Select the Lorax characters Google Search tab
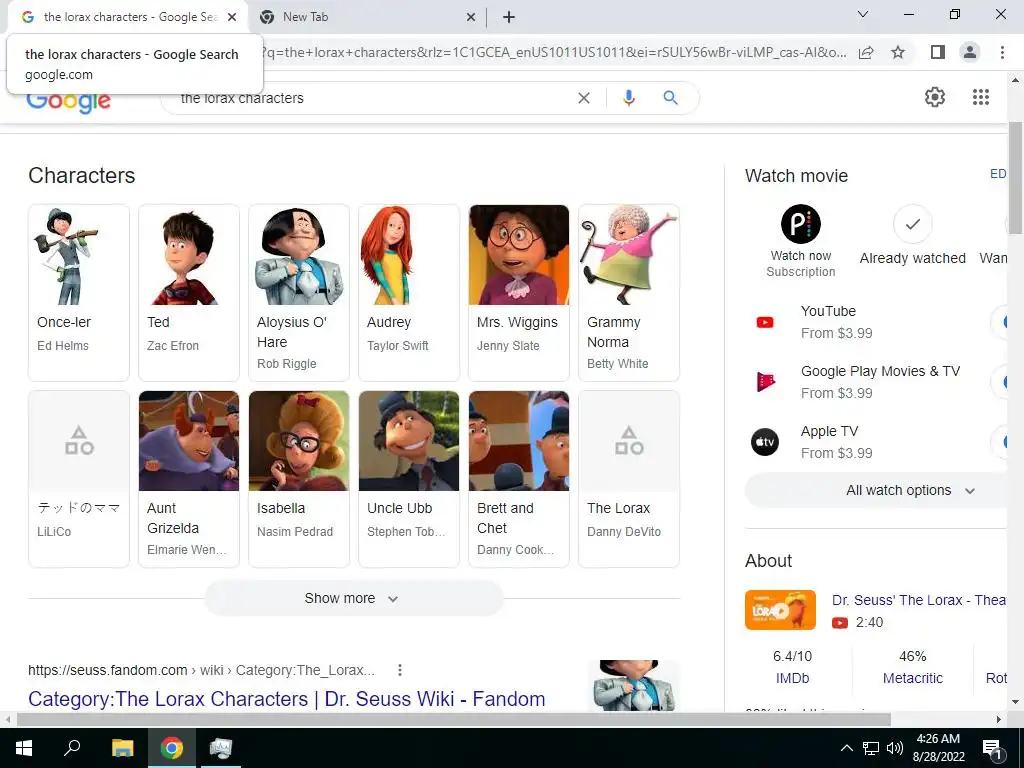 click(x=128, y=18)
